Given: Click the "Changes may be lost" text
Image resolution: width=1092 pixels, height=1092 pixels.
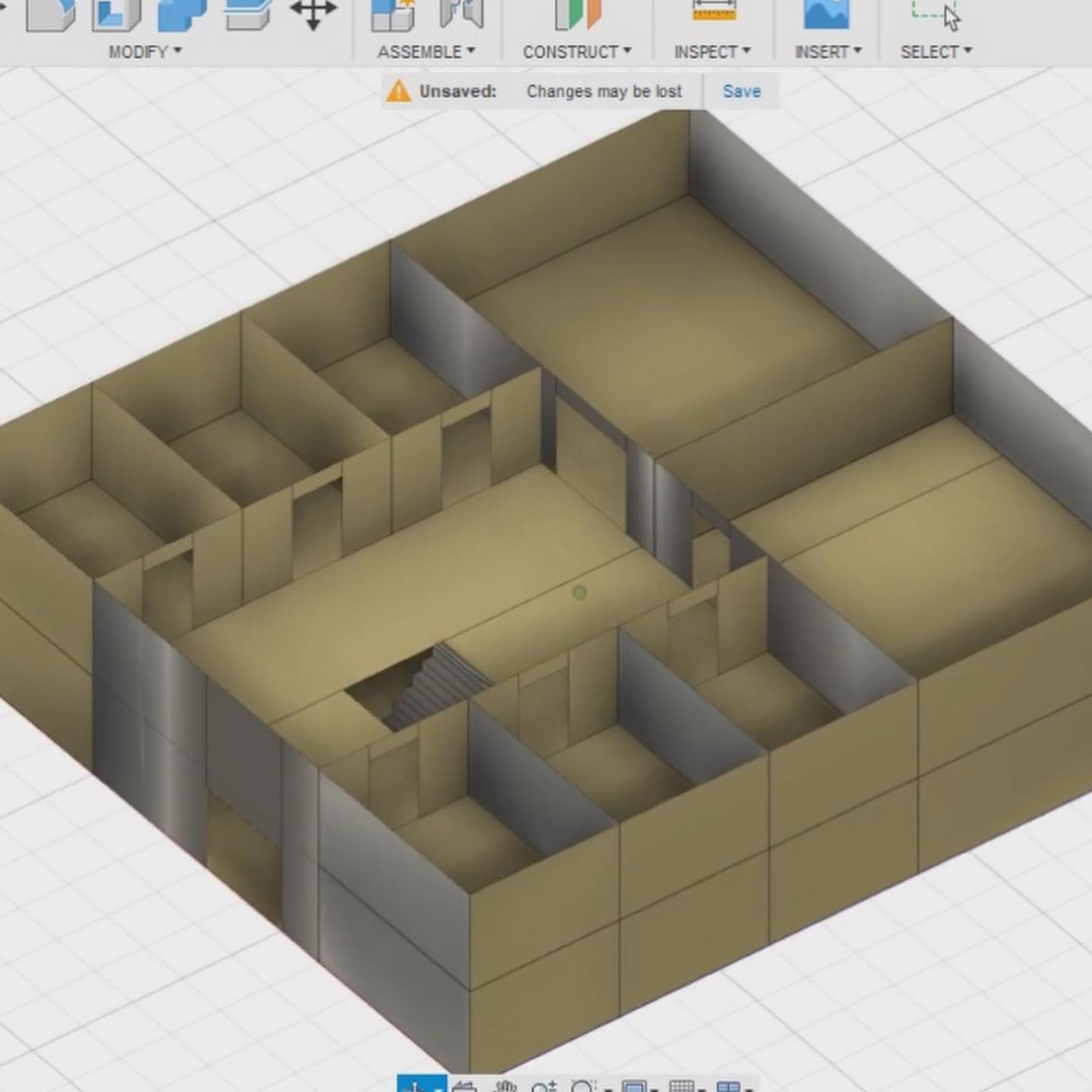Looking at the screenshot, I should (x=604, y=91).
